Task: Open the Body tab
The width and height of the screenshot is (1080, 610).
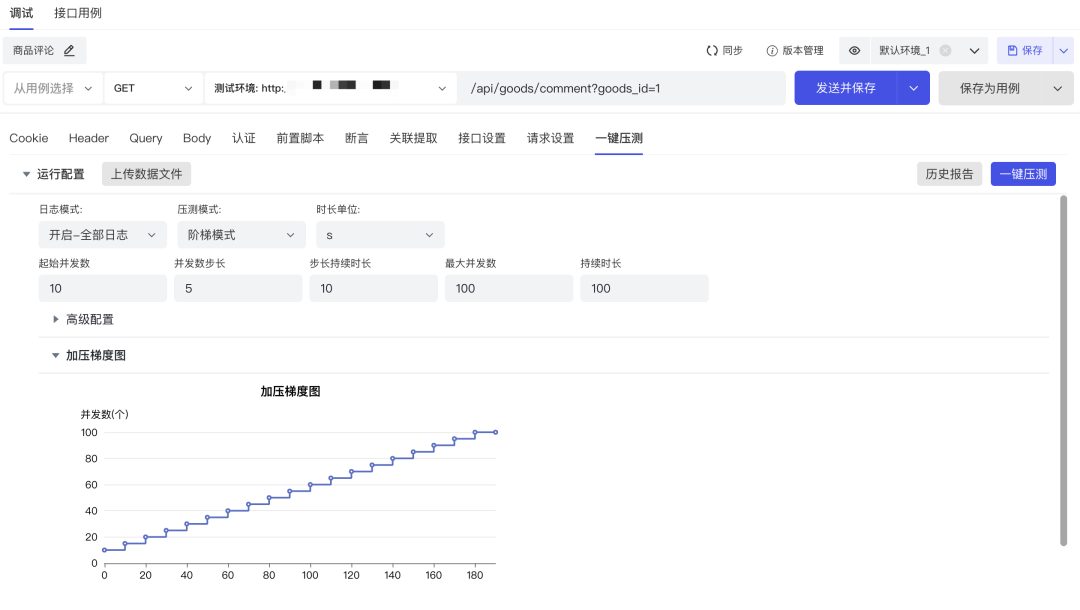Action: click(197, 138)
